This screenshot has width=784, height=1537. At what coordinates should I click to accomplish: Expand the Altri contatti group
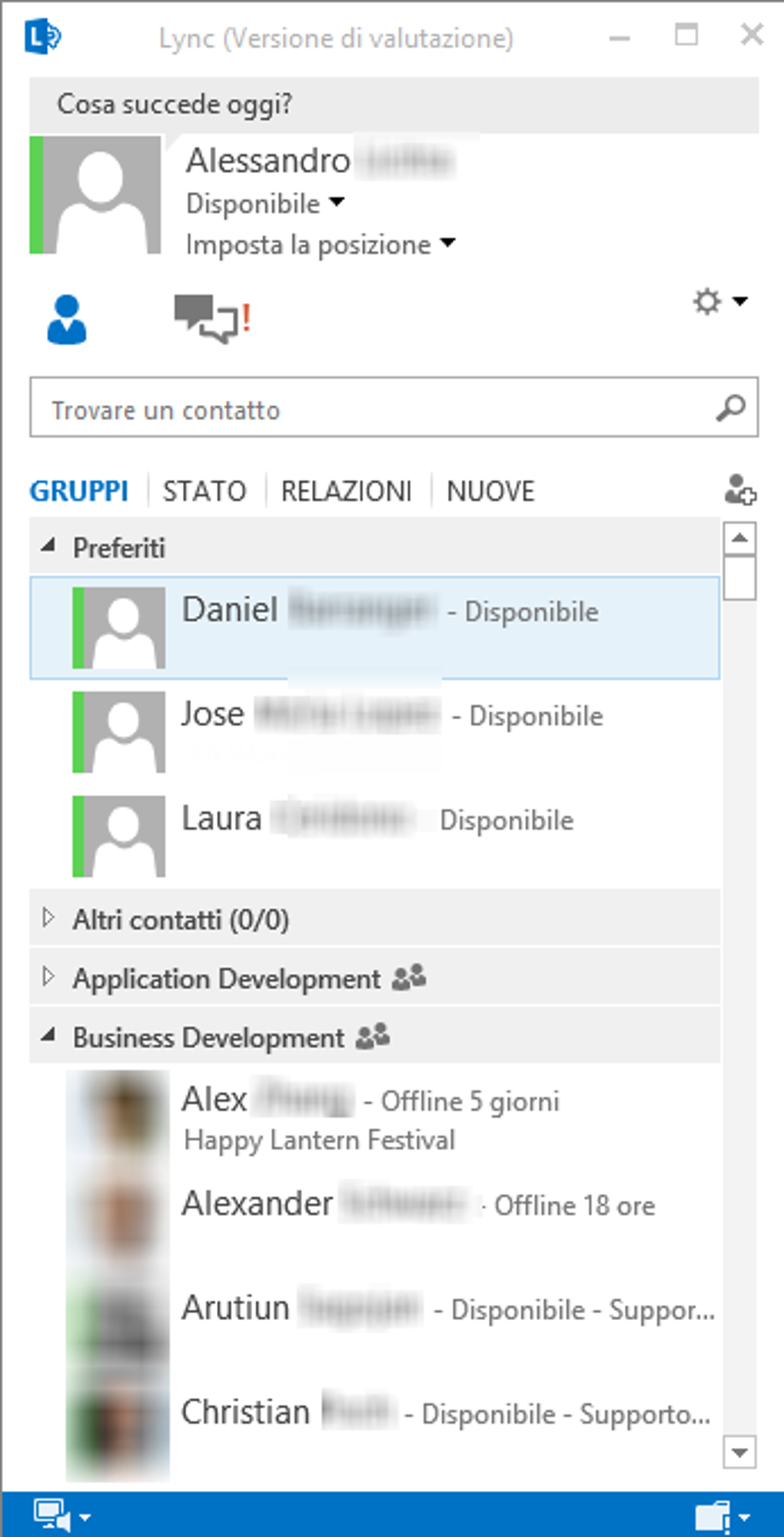[48, 918]
